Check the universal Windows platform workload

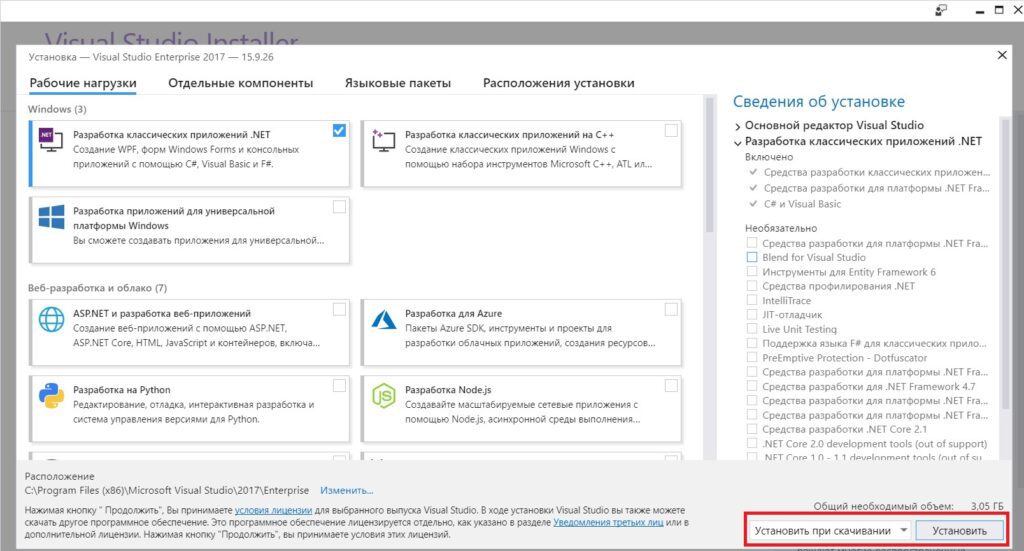point(339,207)
